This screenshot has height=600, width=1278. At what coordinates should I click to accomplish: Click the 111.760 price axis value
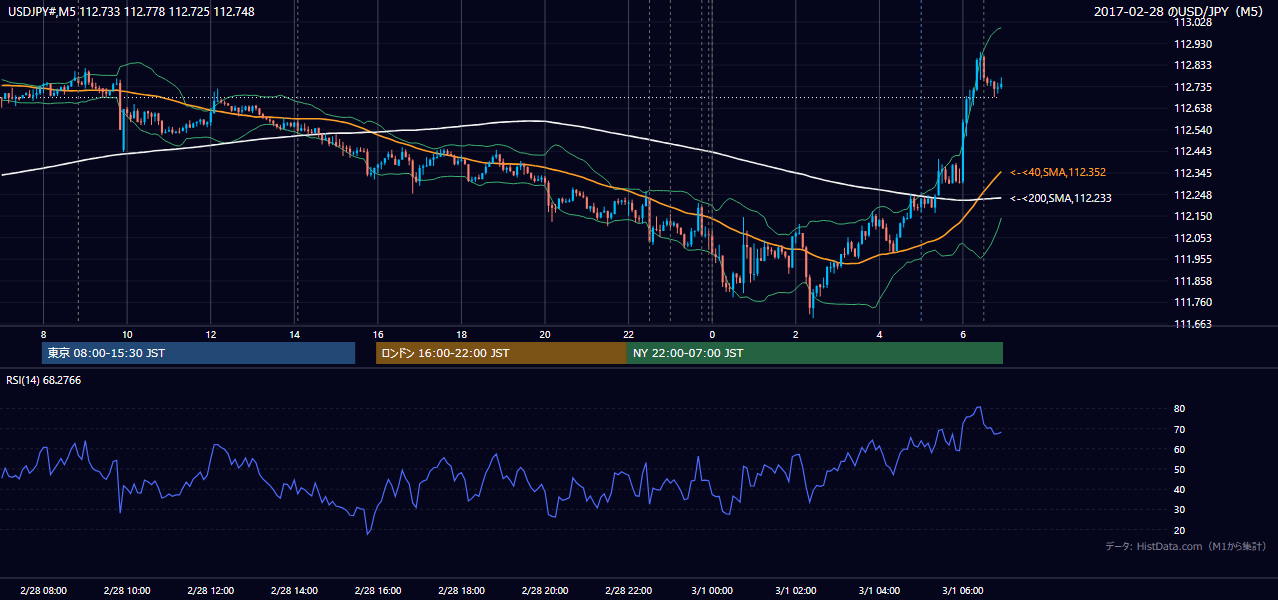click(x=1193, y=302)
